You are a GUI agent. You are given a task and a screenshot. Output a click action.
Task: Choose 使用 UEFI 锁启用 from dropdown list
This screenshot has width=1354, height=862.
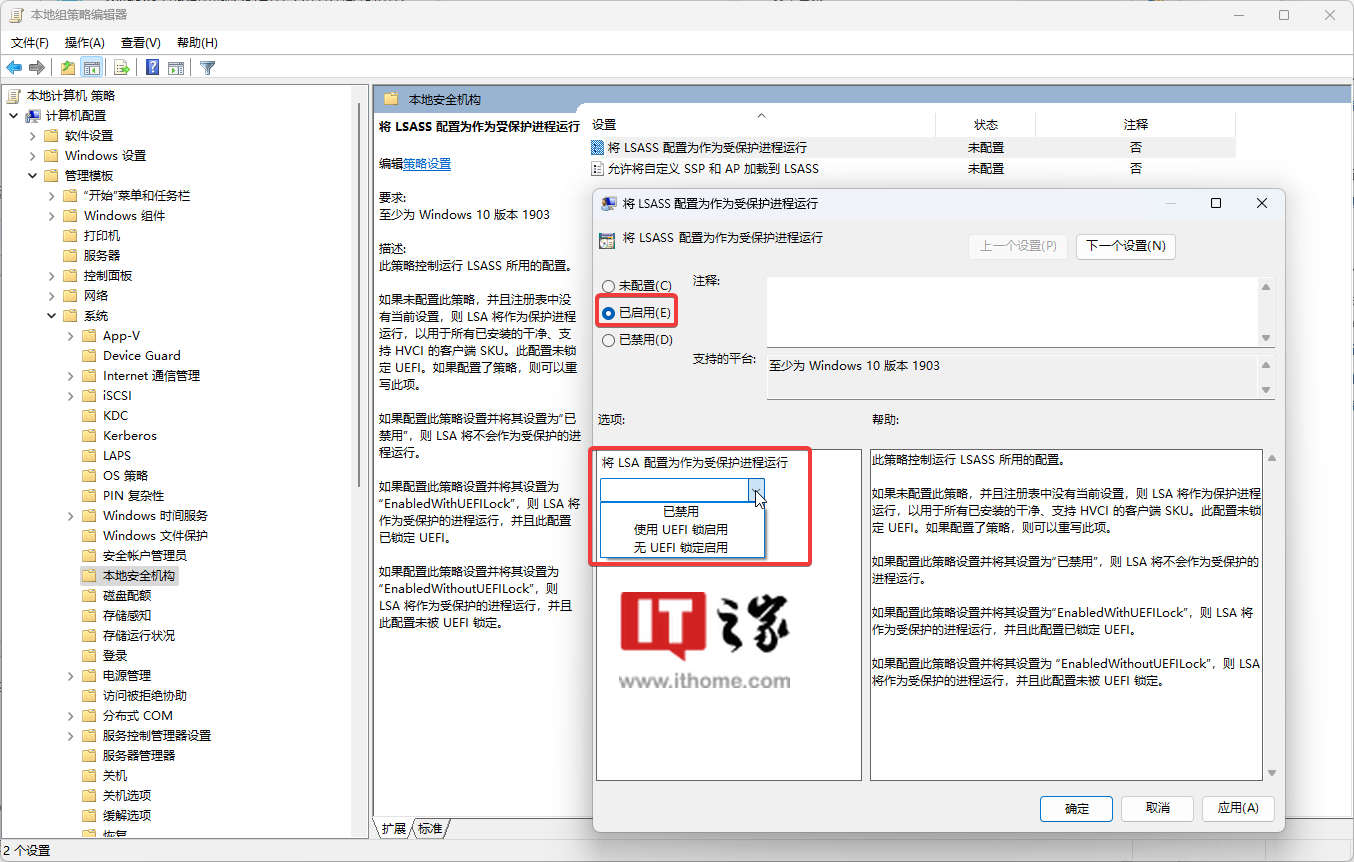click(x=681, y=530)
